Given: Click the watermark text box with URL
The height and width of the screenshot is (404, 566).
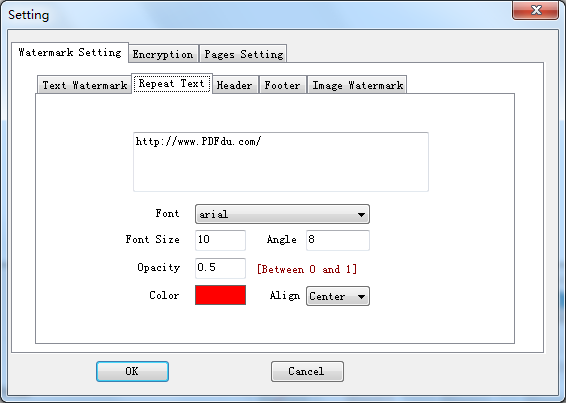Looking at the screenshot, I should pos(281,162).
